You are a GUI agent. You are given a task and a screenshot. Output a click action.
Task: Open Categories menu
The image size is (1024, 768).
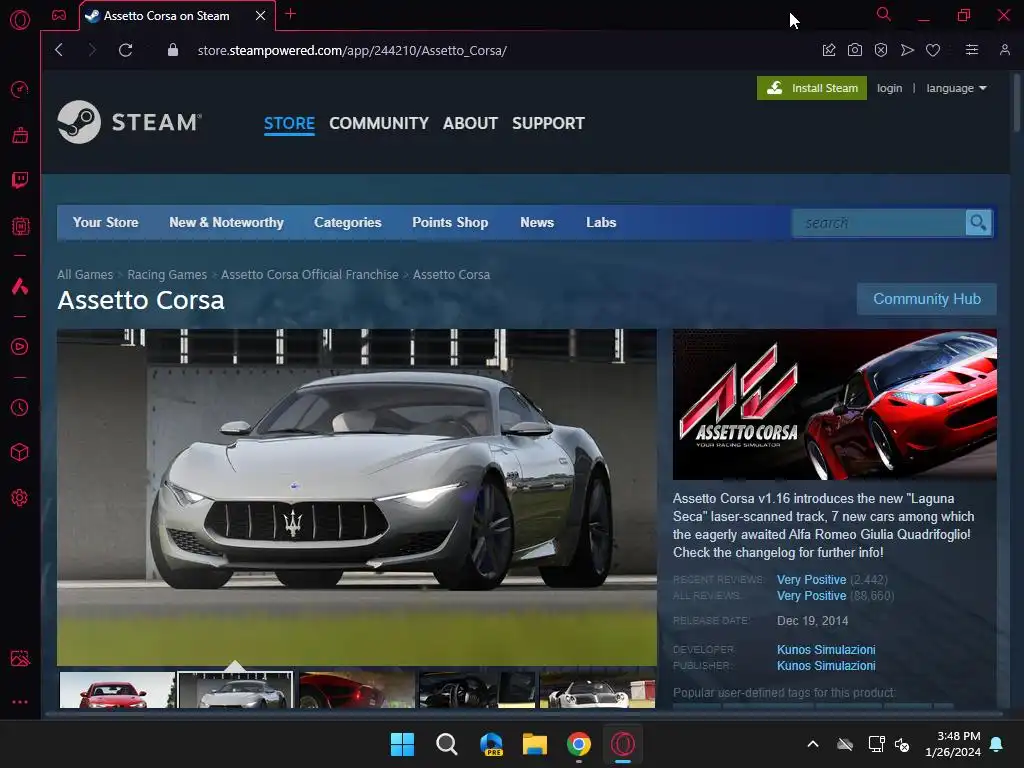point(347,223)
